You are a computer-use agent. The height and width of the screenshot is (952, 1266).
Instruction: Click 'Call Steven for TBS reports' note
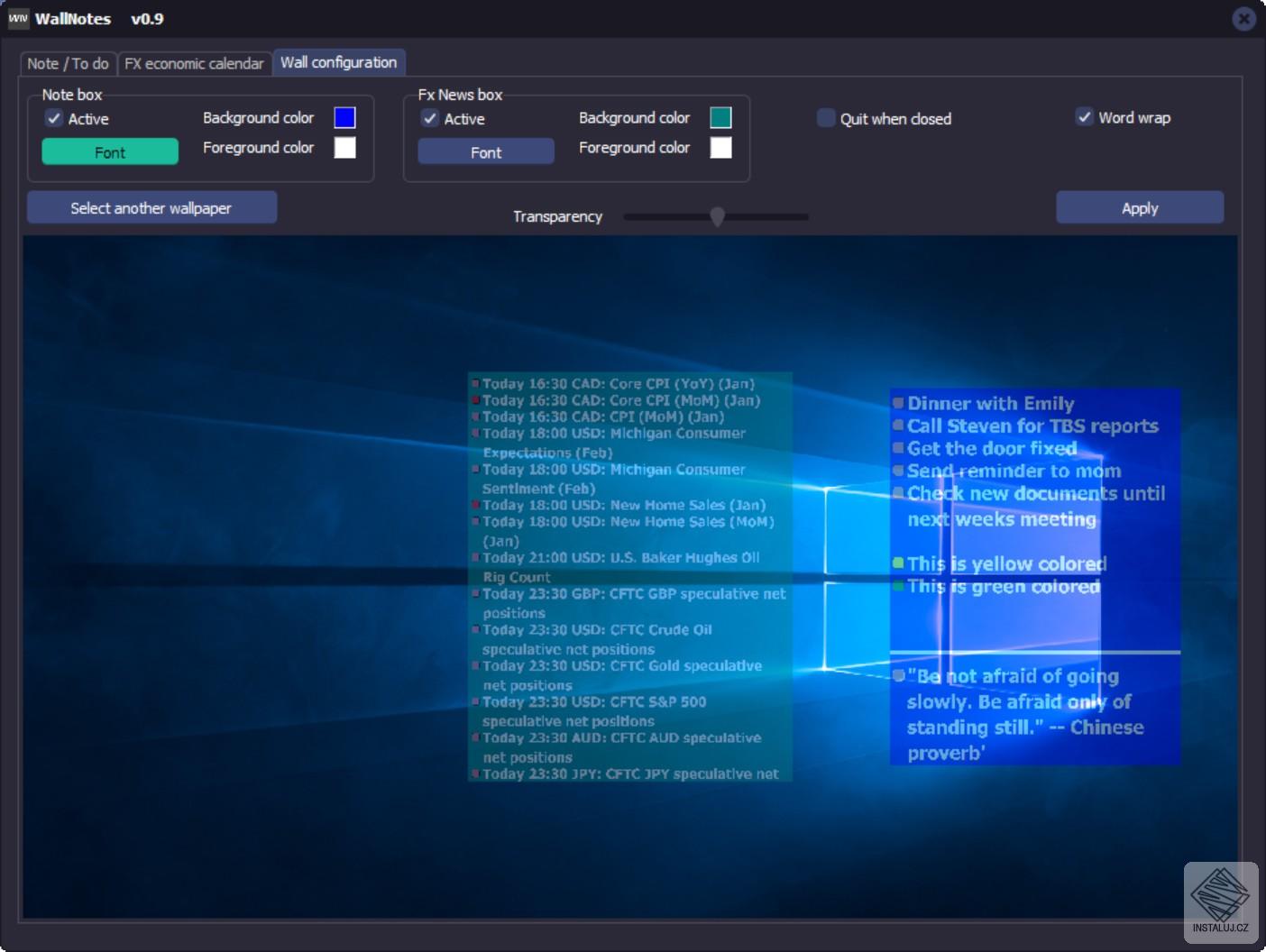pyautogui.click(x=1032, y=426)
